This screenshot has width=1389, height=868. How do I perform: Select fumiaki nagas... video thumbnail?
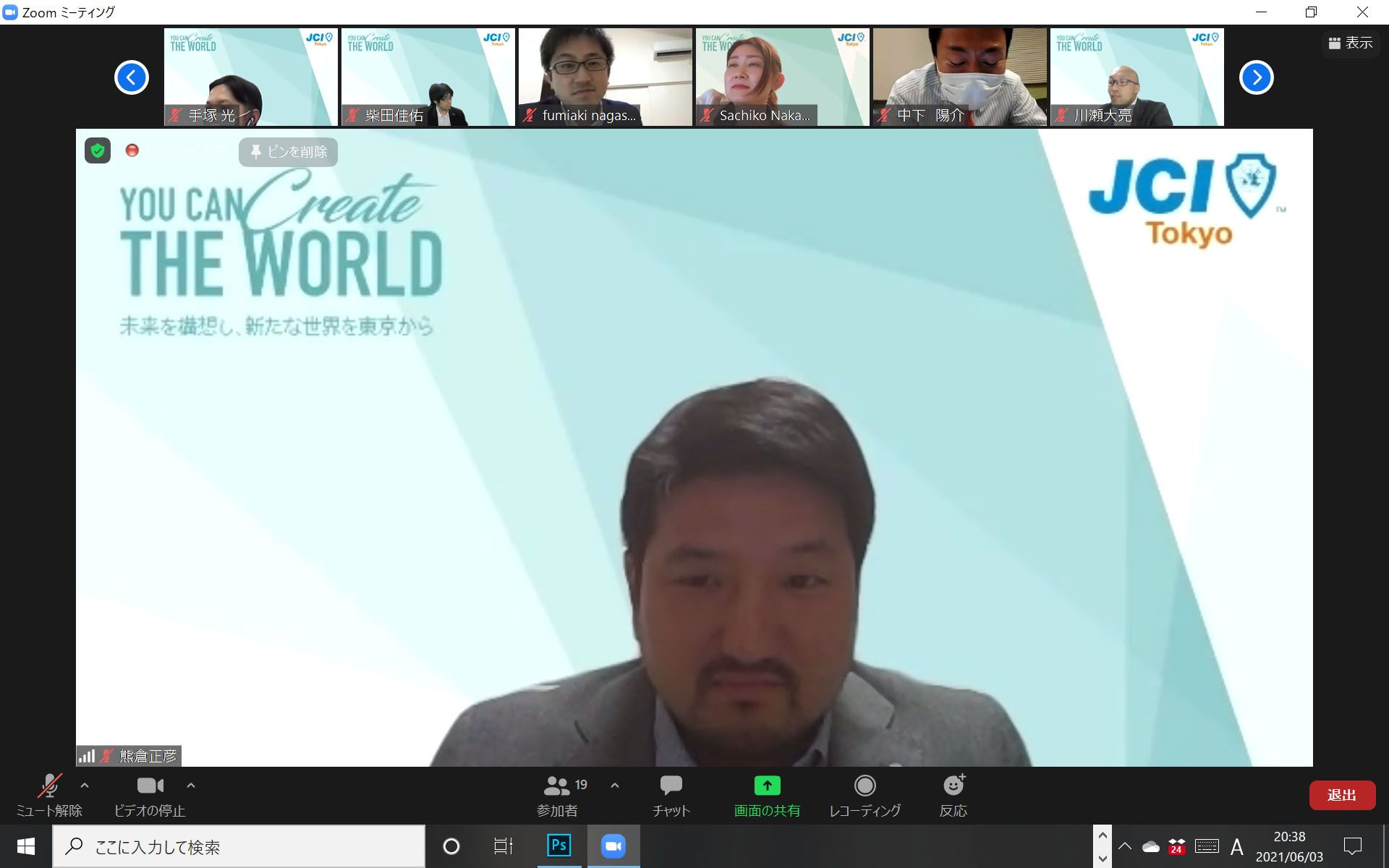pos(605,77)
